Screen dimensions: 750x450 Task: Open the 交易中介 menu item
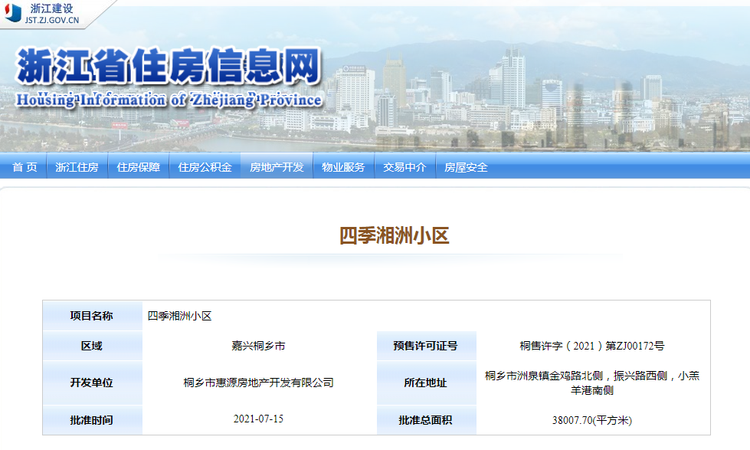[404, 167]
